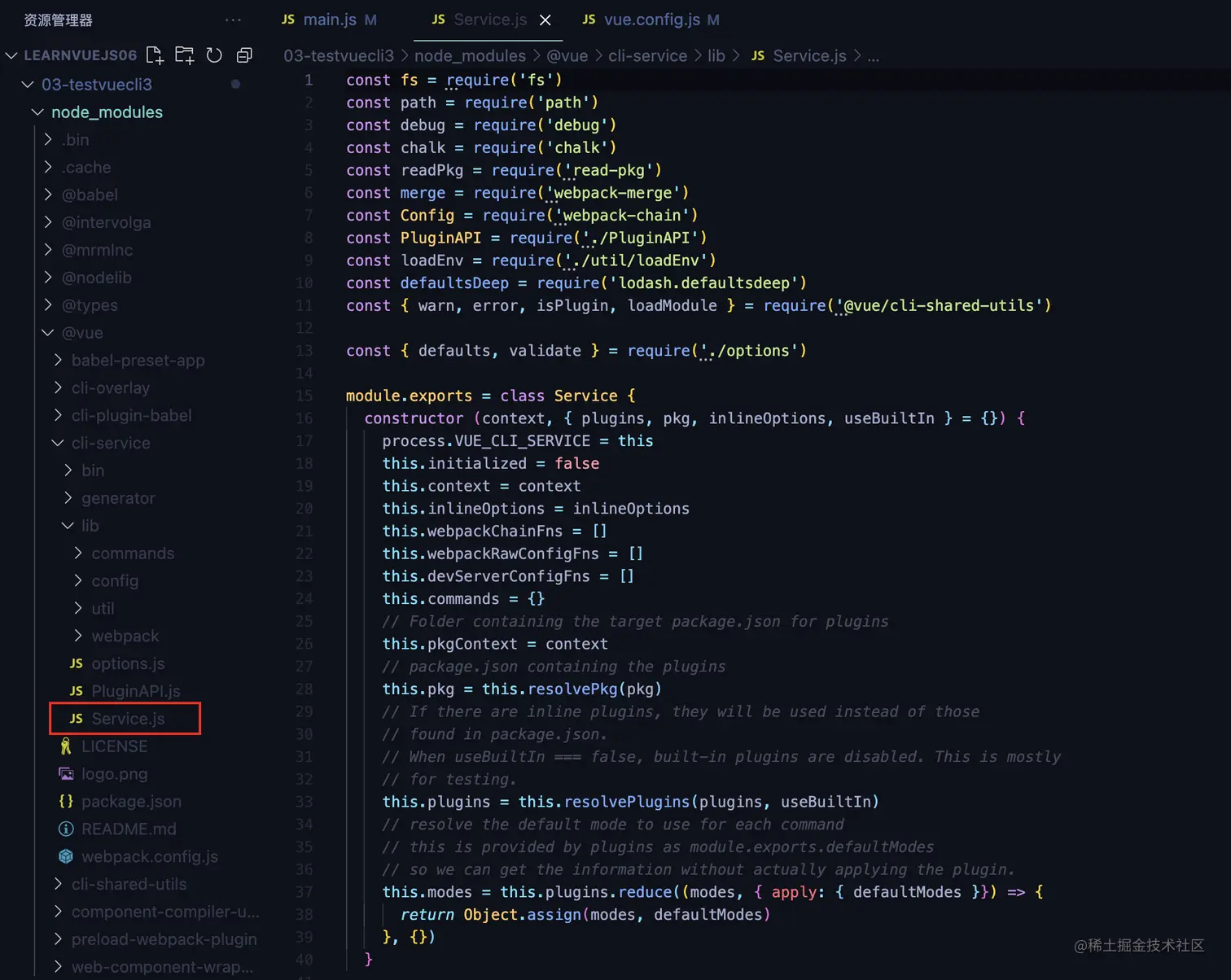Click the lib breadcrumb segment

[716, 55]
